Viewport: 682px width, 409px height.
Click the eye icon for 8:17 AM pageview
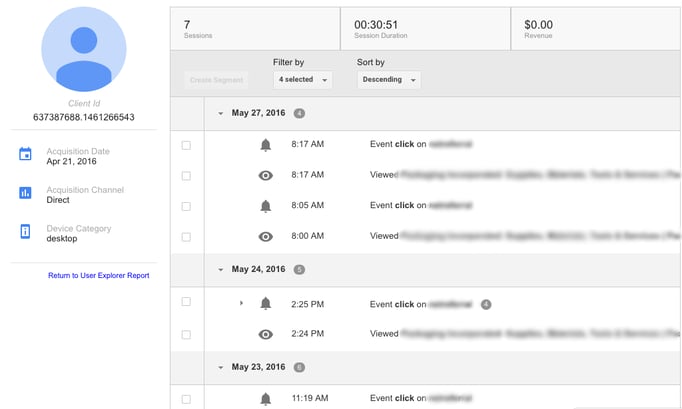click(265, 175)
